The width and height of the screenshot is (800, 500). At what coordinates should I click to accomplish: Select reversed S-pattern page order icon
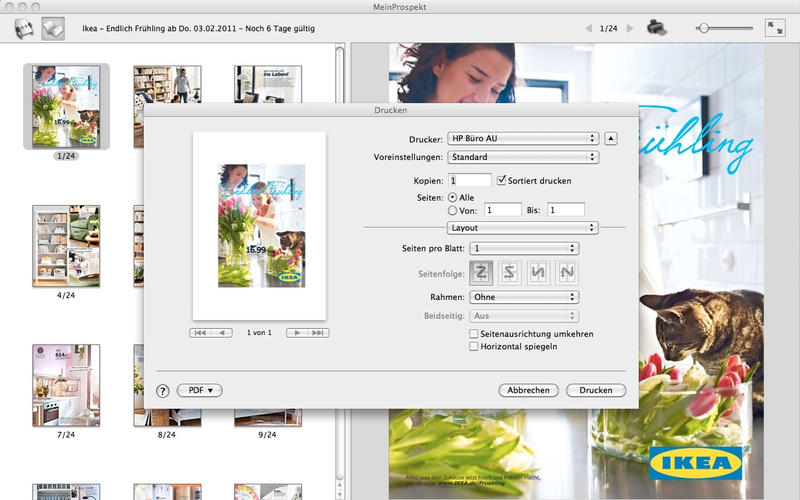tap(509, 272)
